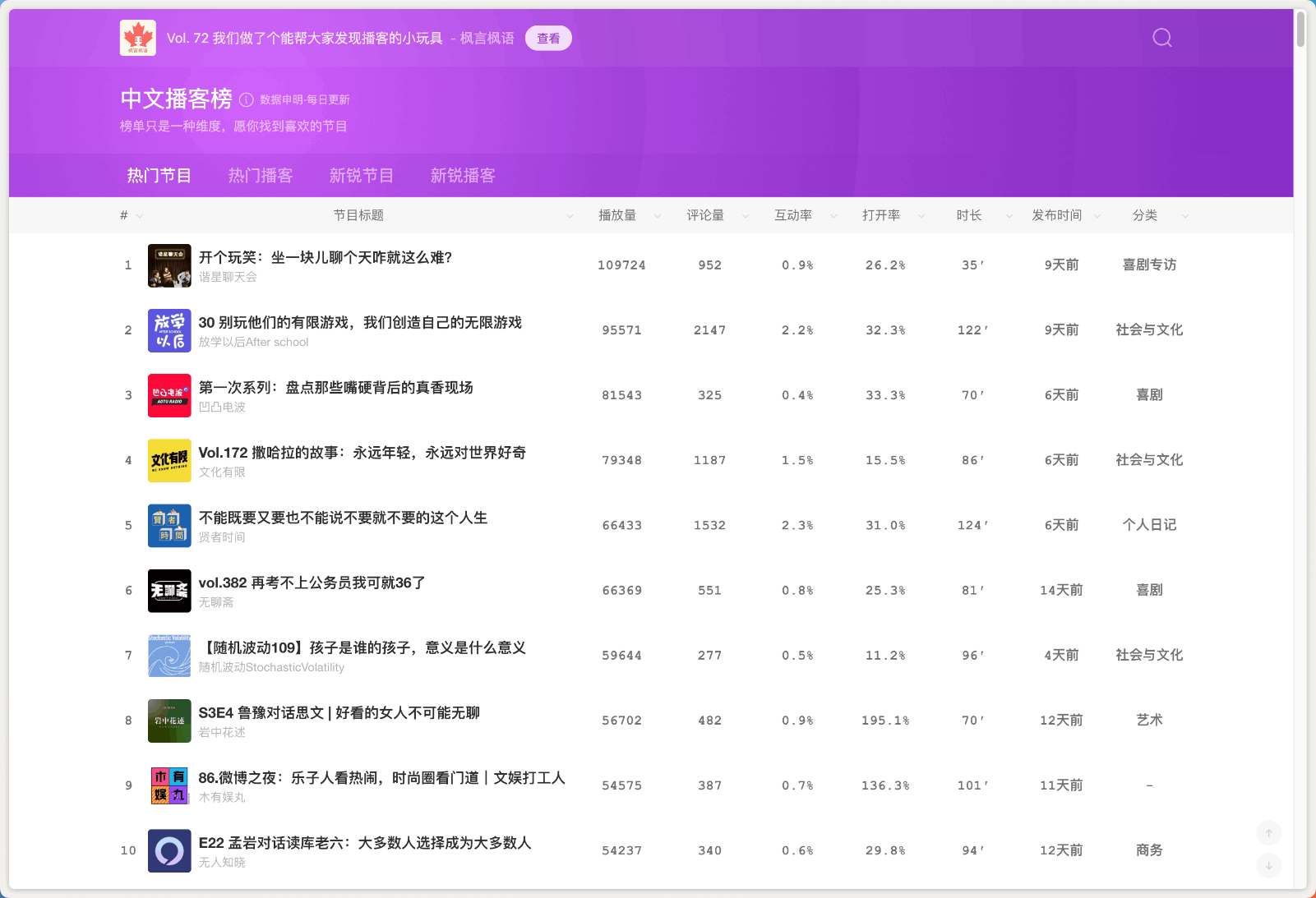This screenshot has height=898, width=1316.
Task: Click the 凹凸电波 red cover icon
Action: [169, 395]
